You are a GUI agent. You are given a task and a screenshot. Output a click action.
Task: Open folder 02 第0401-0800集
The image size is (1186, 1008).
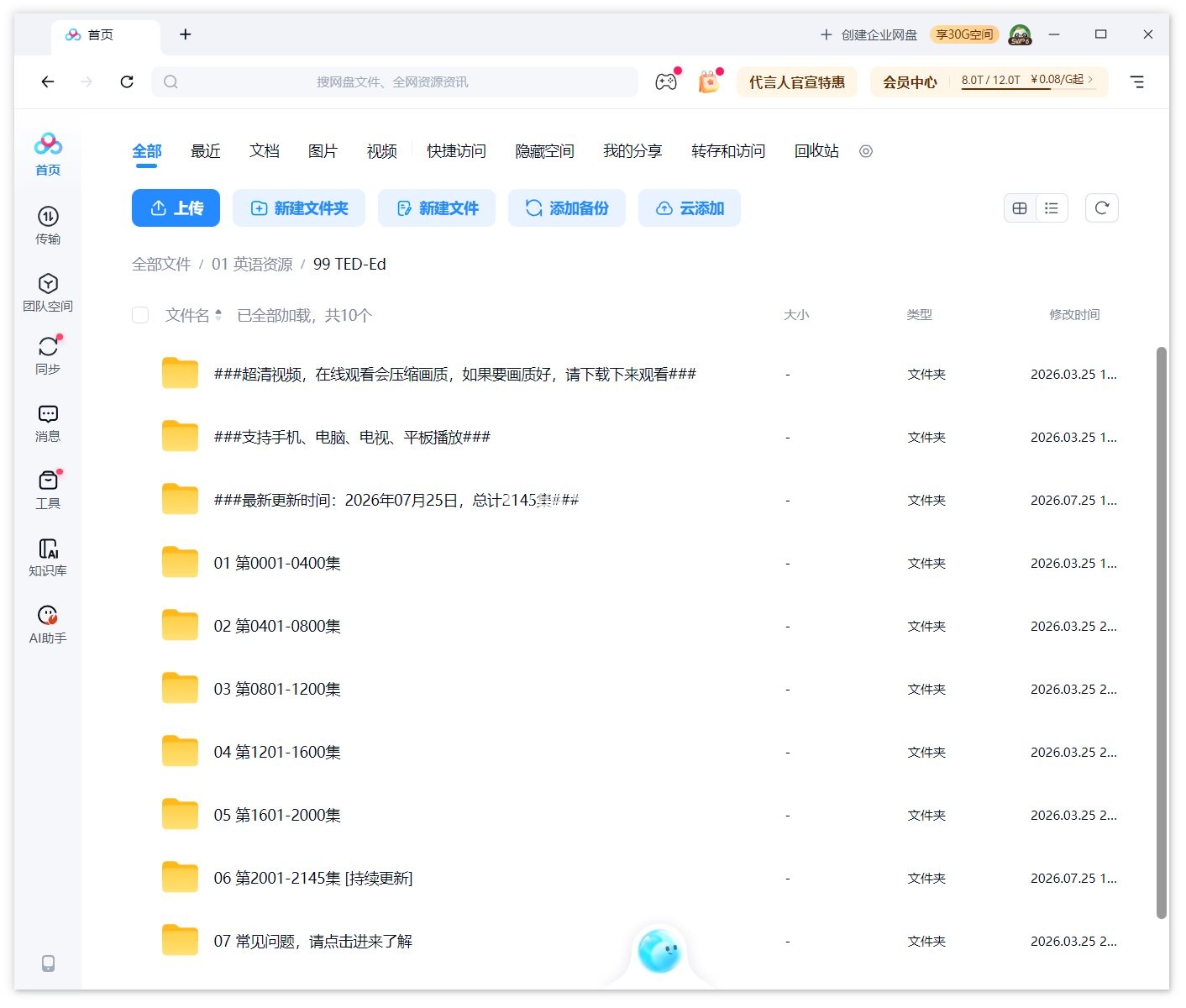277,626
